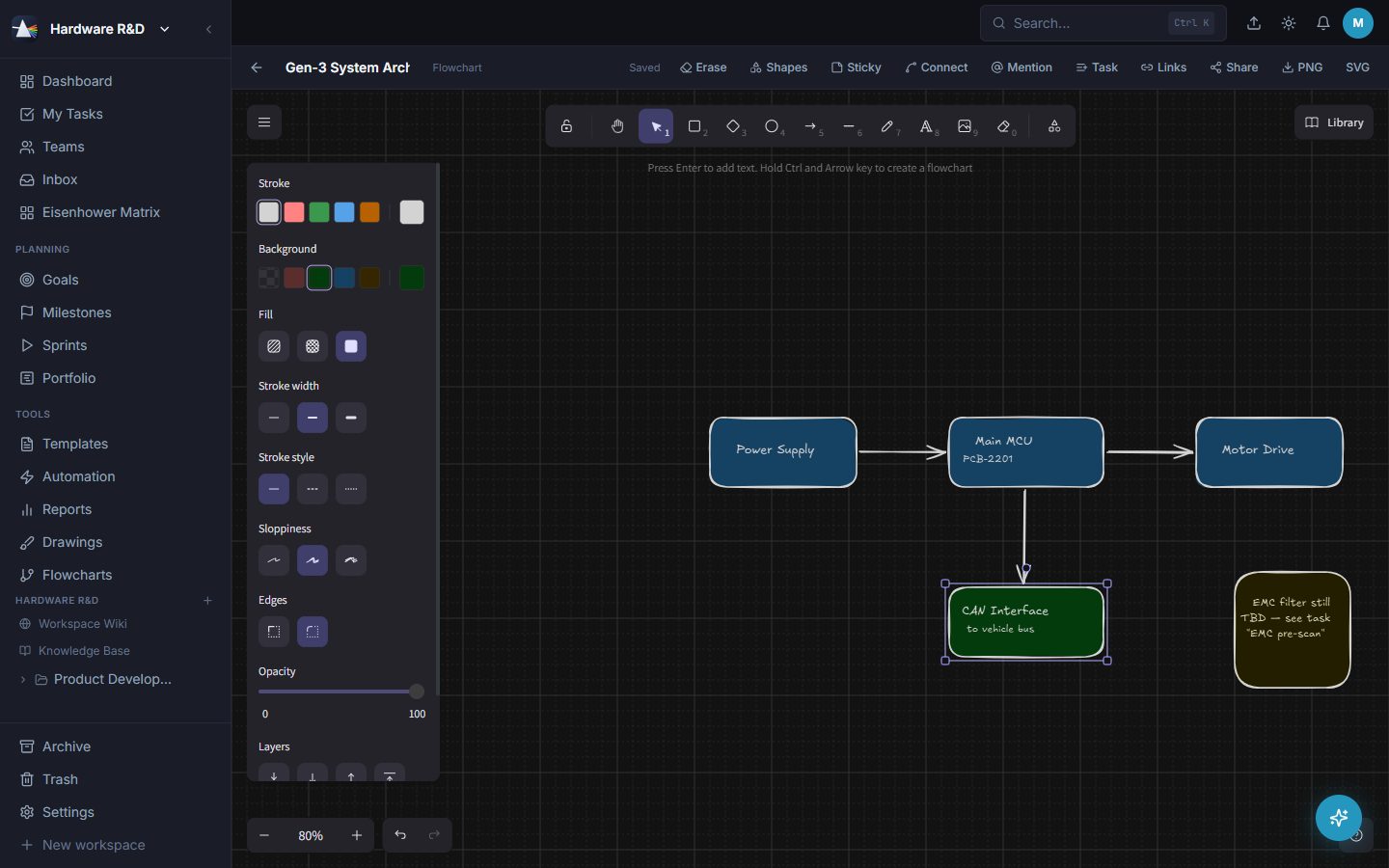Select the Pencil draw tool

coord(887,126)
